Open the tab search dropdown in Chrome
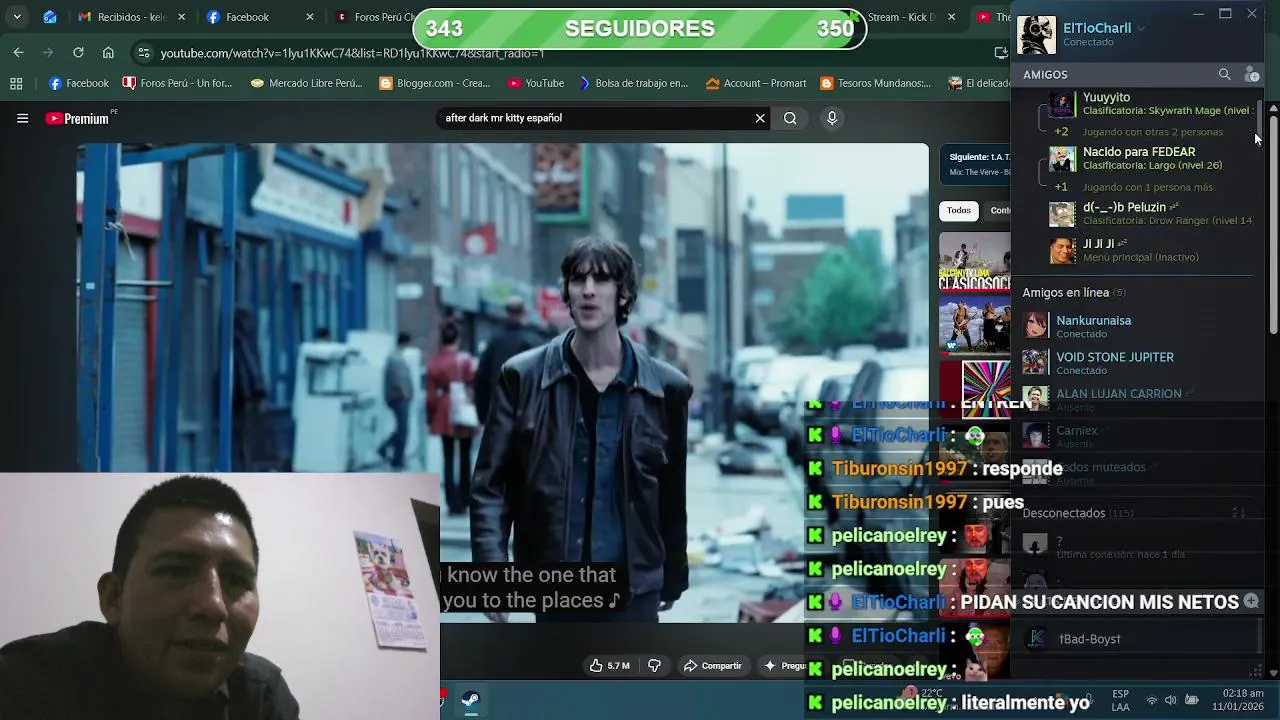The image size is (1280, 720). click(19, 17)
